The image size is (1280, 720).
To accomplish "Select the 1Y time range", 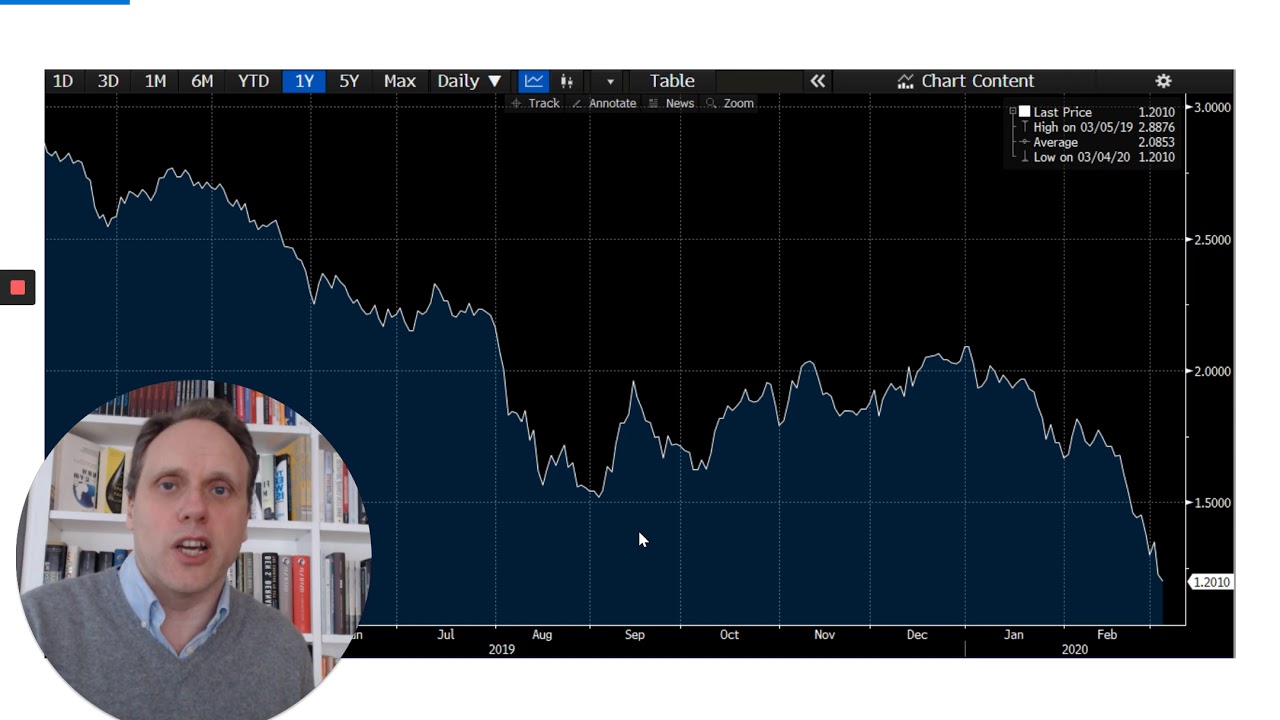I will coord(304,81).
